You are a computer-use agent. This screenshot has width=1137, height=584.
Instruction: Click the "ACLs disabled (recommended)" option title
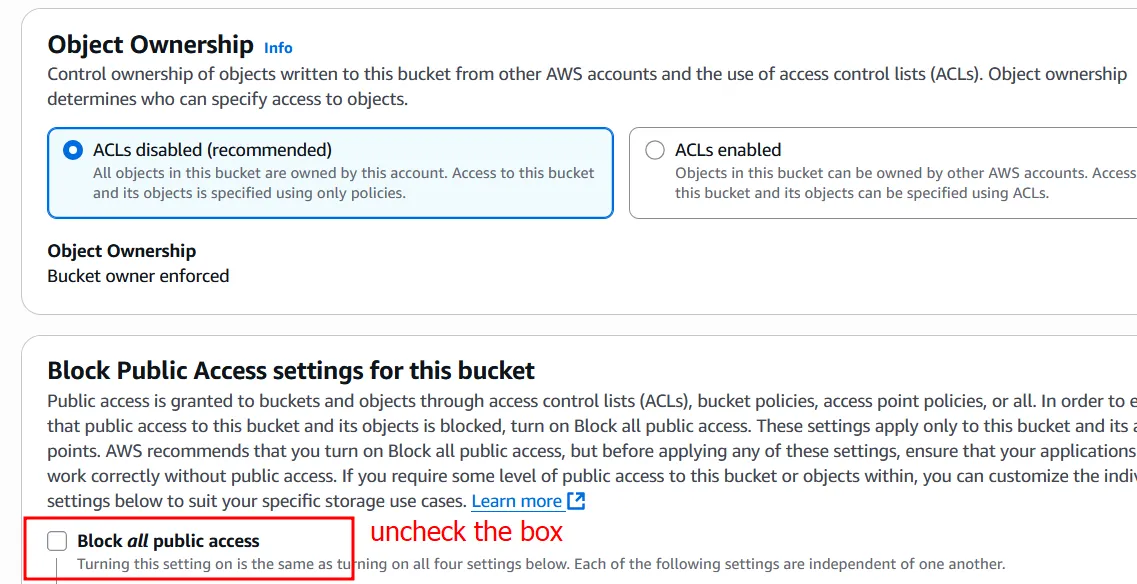212,150
